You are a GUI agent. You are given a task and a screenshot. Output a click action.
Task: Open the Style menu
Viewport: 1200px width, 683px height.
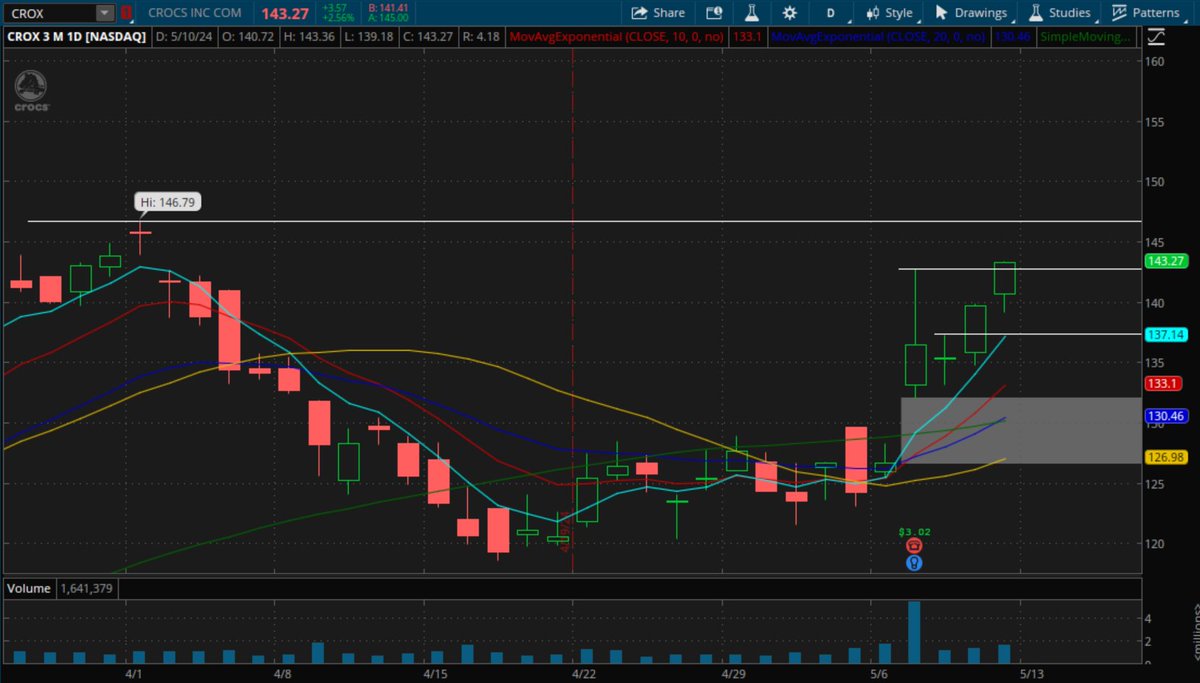pos(888,13)
